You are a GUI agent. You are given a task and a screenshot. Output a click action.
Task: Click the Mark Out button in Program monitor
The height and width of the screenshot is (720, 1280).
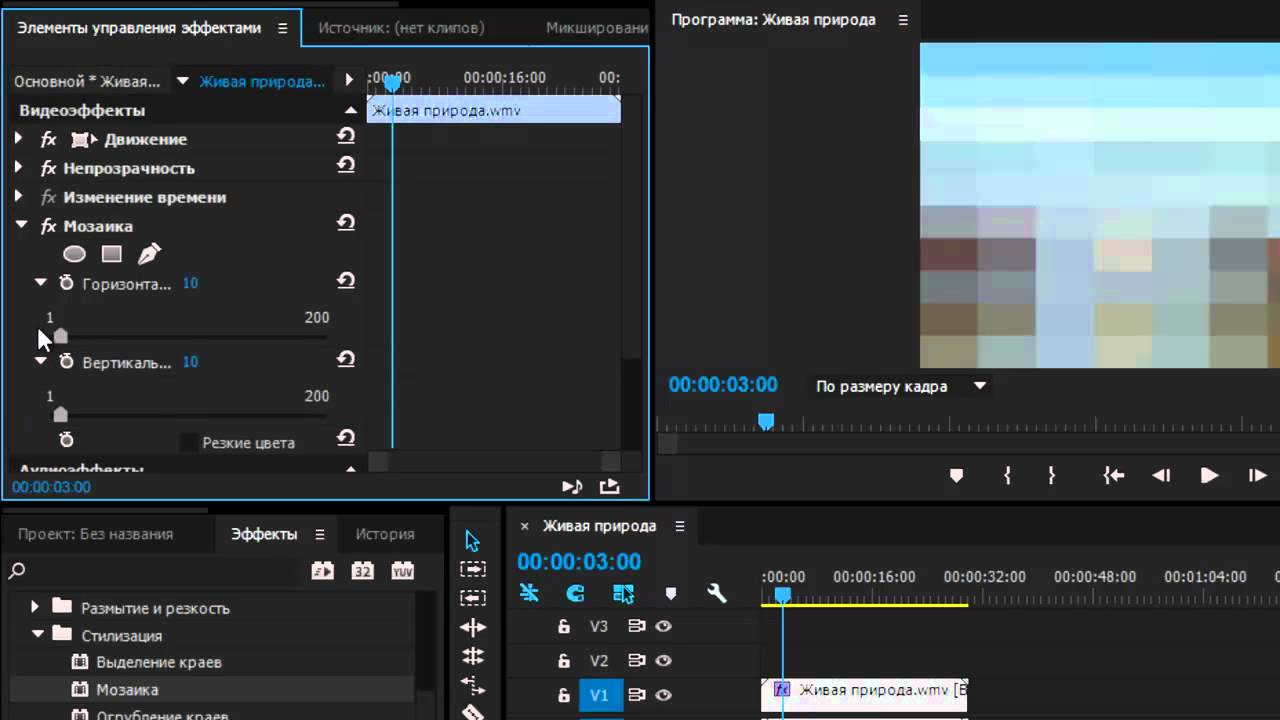pyautogui.click(x=1051, y=476)
